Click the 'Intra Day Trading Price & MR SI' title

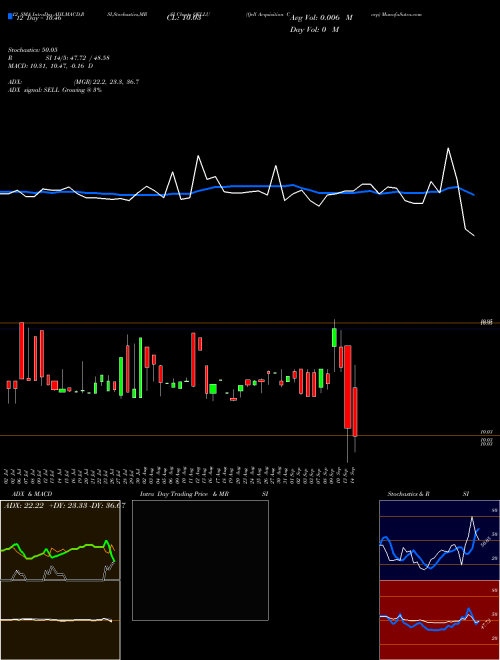point(204,494)
